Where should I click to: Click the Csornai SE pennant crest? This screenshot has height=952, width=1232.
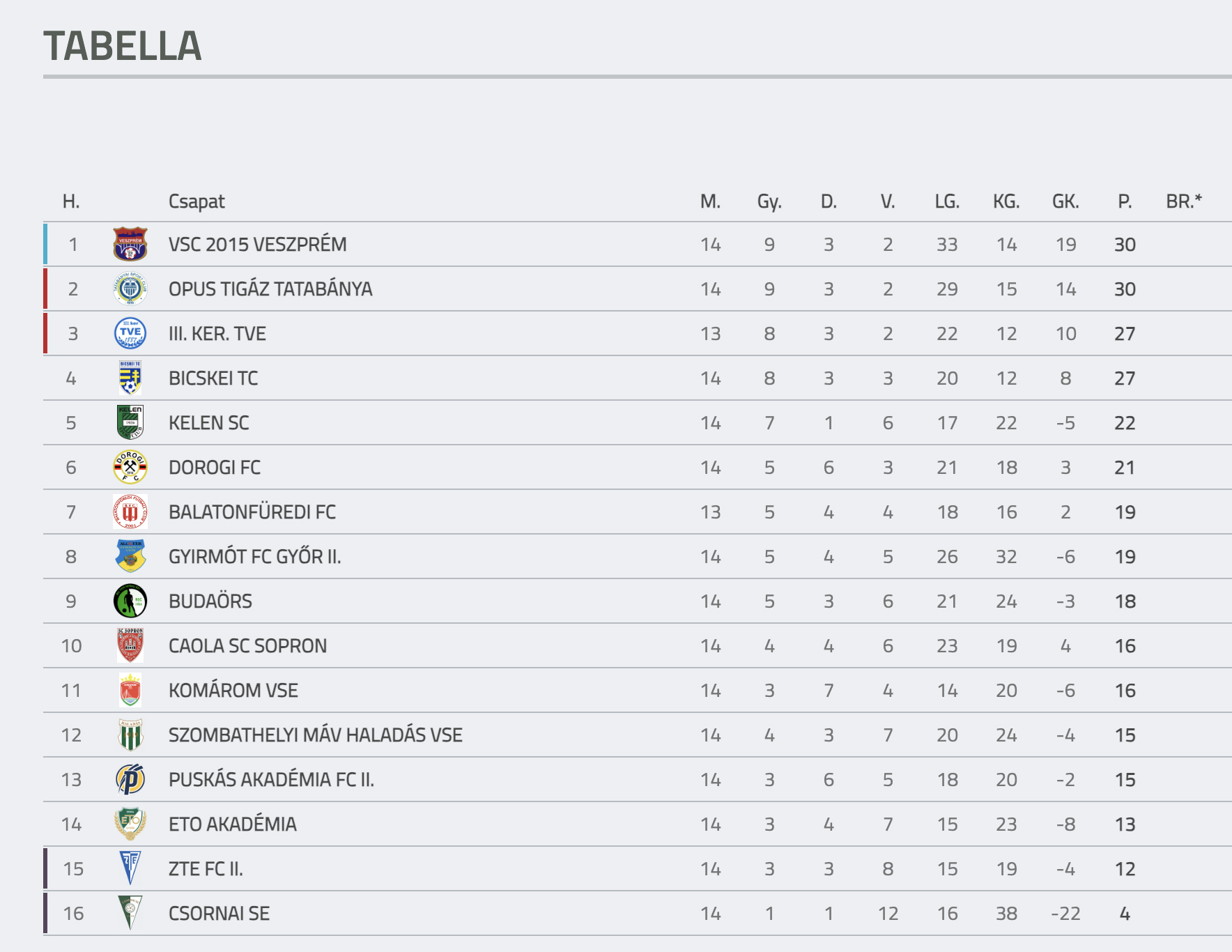(130, 913)
